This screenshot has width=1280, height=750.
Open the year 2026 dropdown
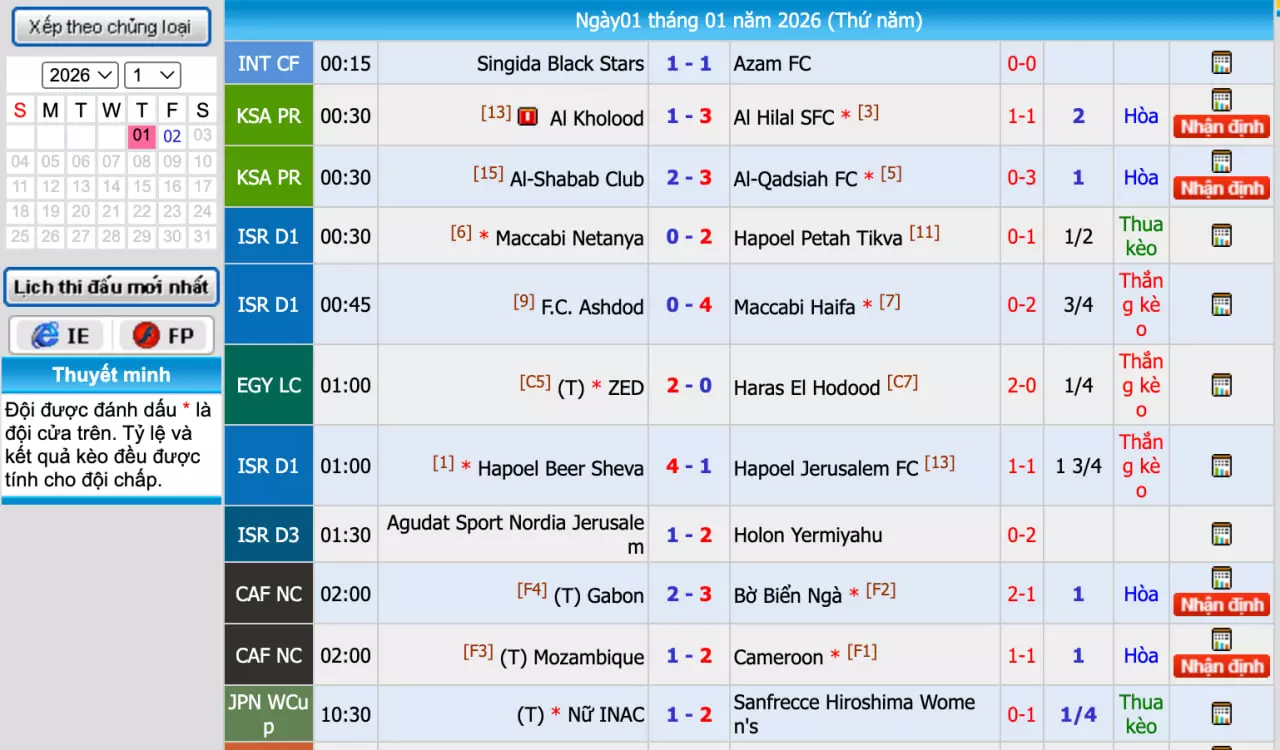point(80,75)
